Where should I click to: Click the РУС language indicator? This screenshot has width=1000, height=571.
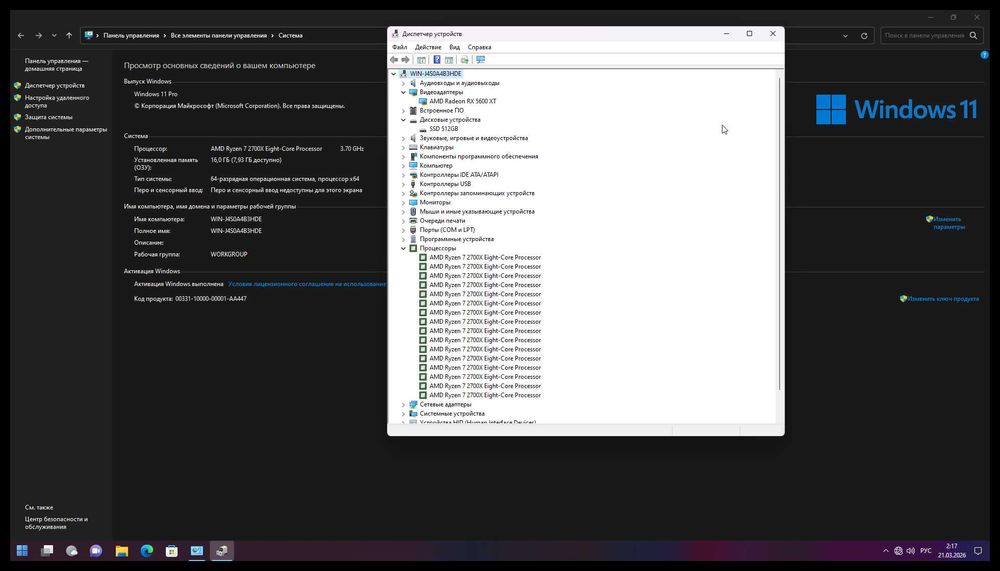(x=926, y=551)
